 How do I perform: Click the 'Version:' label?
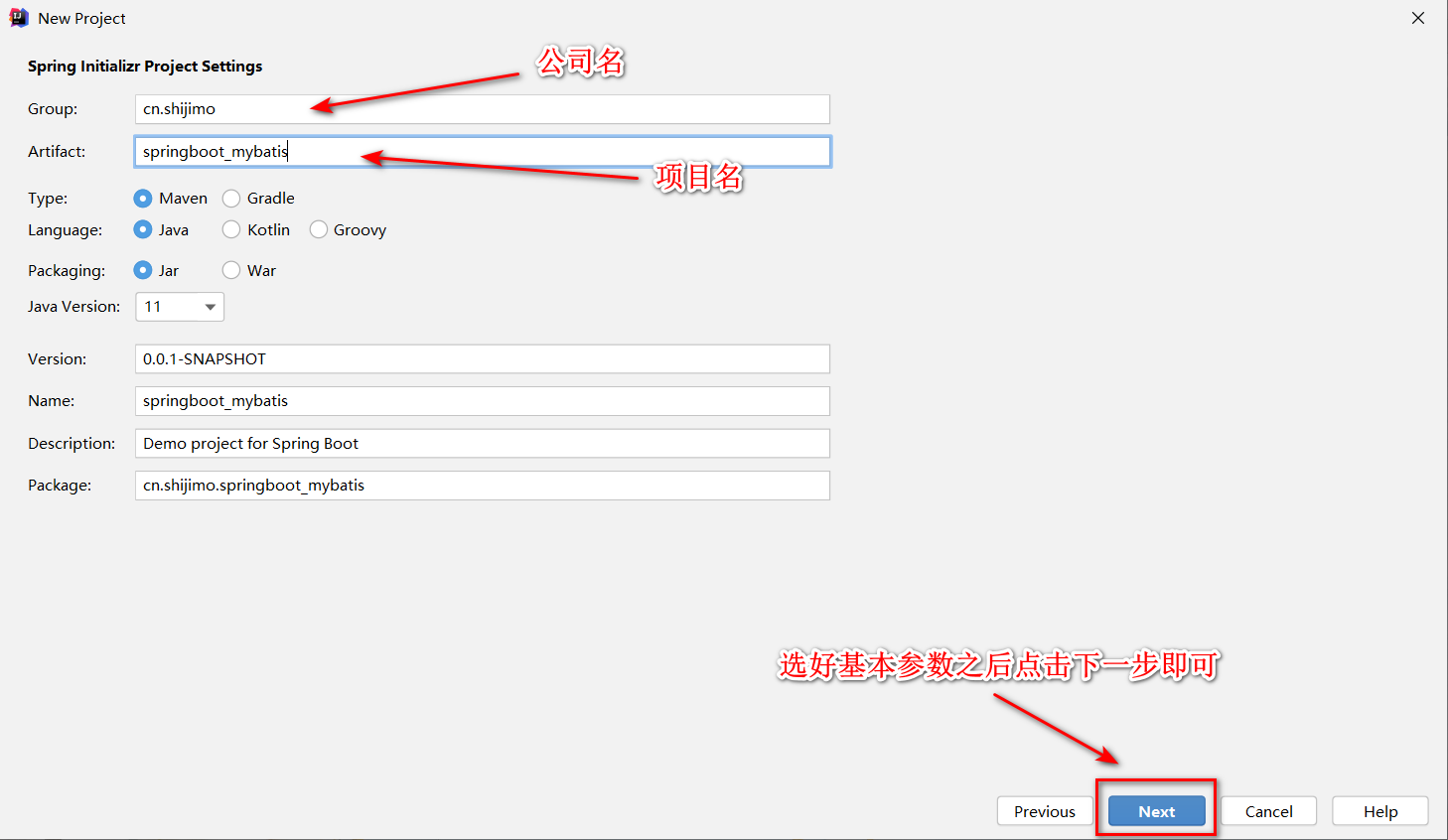pos(57,359)
